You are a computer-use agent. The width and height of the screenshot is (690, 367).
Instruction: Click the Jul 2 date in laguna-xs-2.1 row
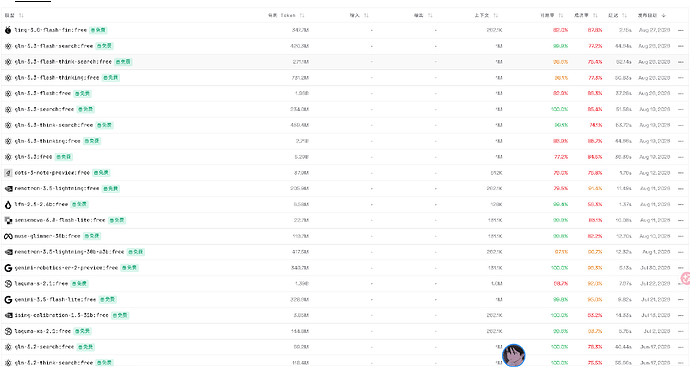pyautogui.click(x=657, y=331)
